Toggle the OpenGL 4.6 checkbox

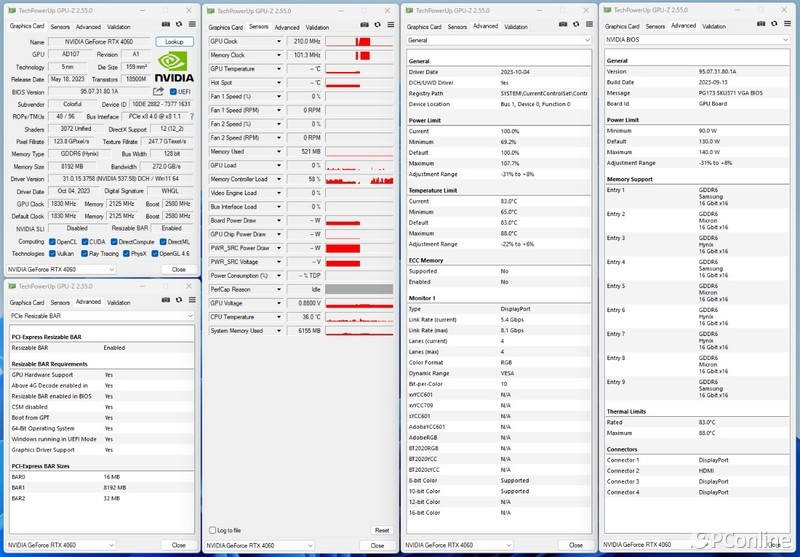coord(155,254)
